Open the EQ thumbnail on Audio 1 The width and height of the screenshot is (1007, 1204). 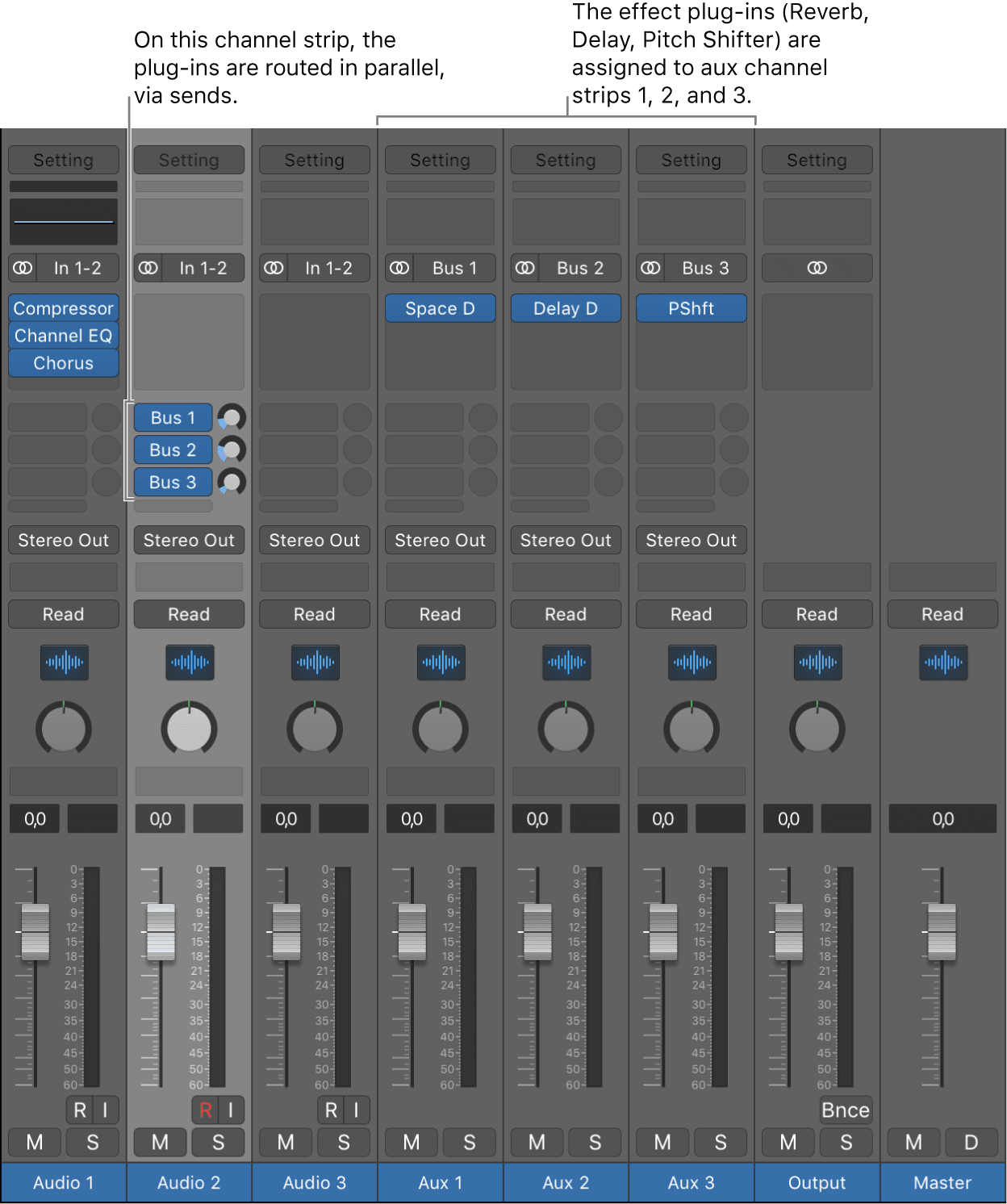coord(64,221)
